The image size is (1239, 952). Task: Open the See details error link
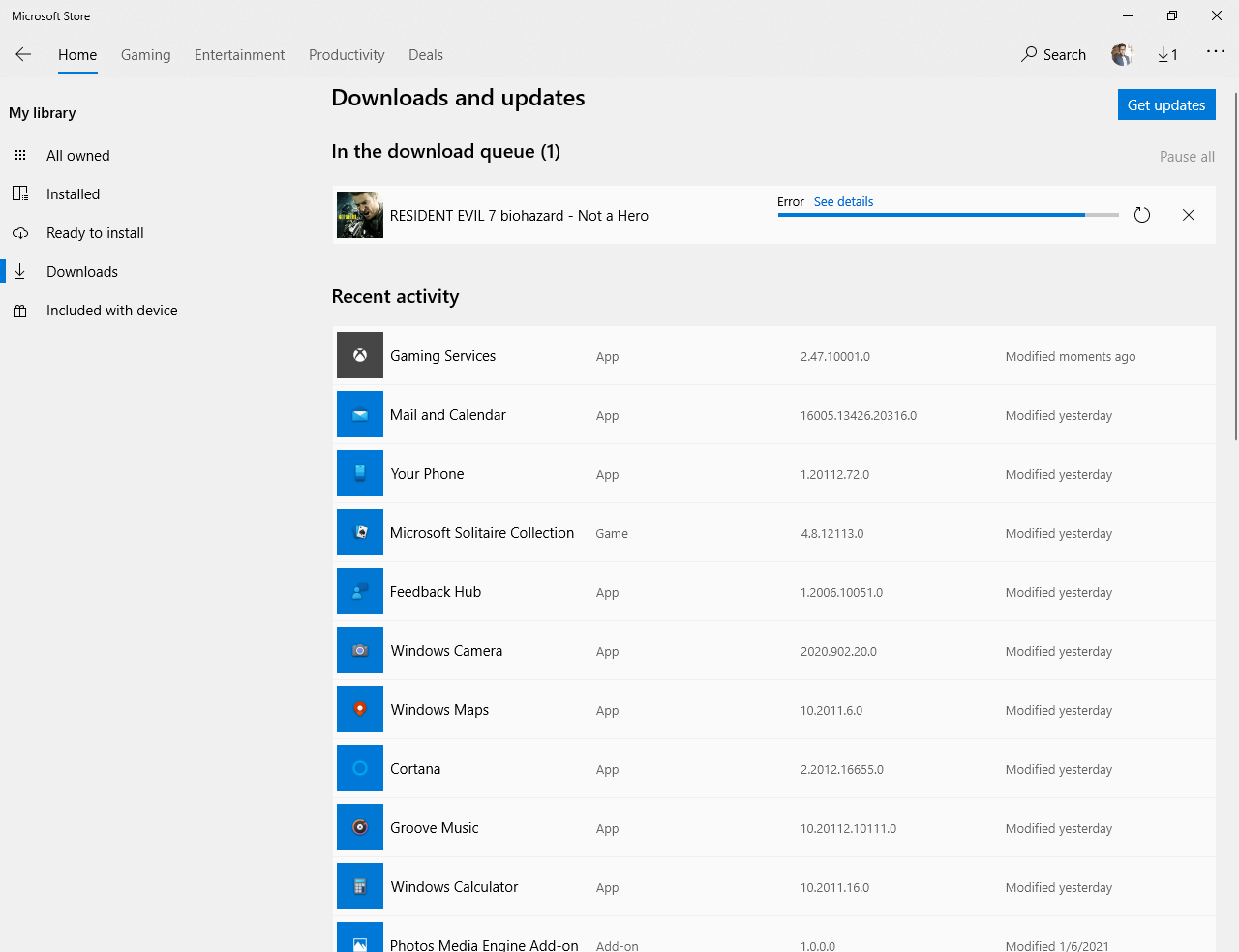click(x=843, y=201)
